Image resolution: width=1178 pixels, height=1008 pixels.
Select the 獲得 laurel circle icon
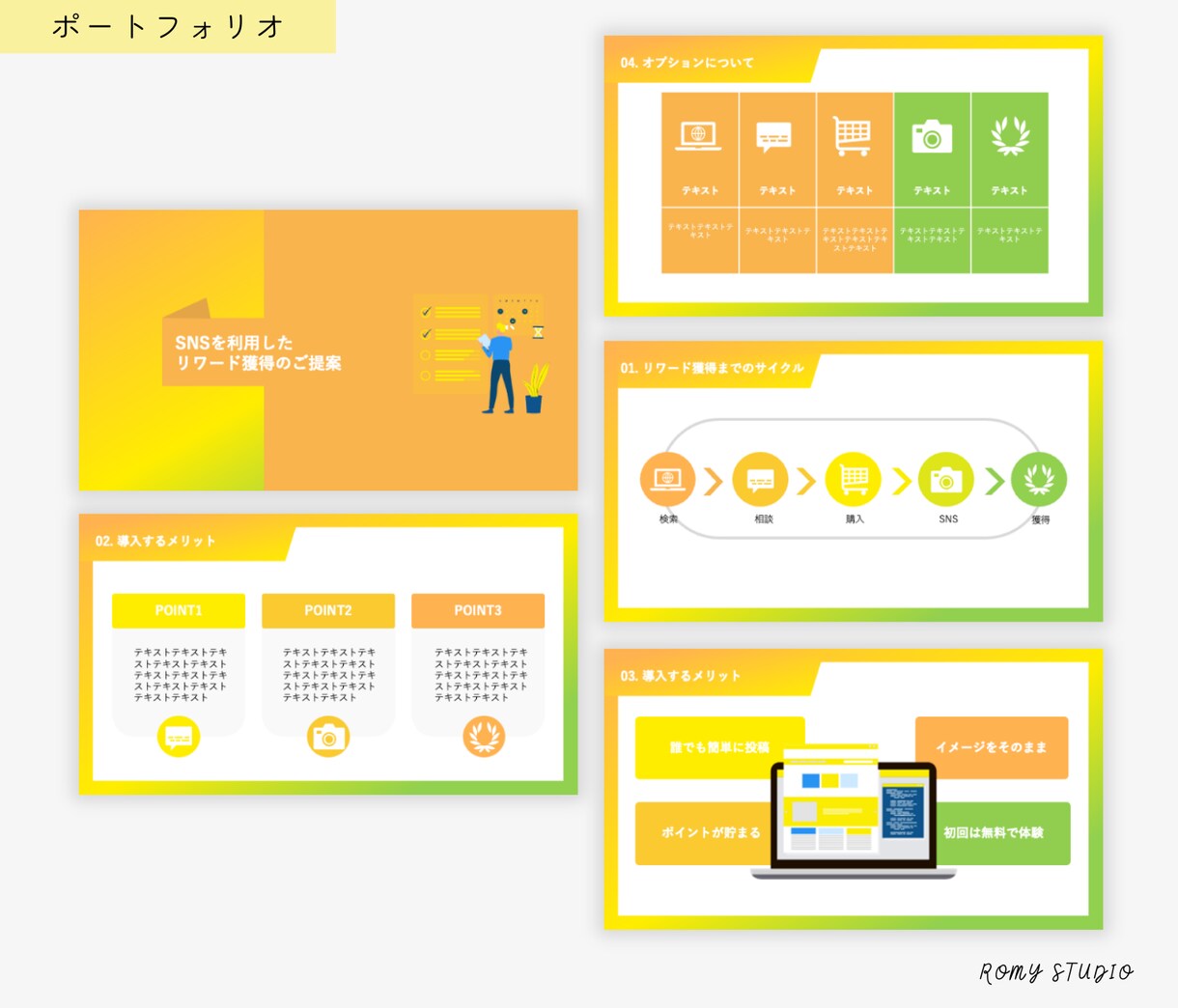[1039, 480]
